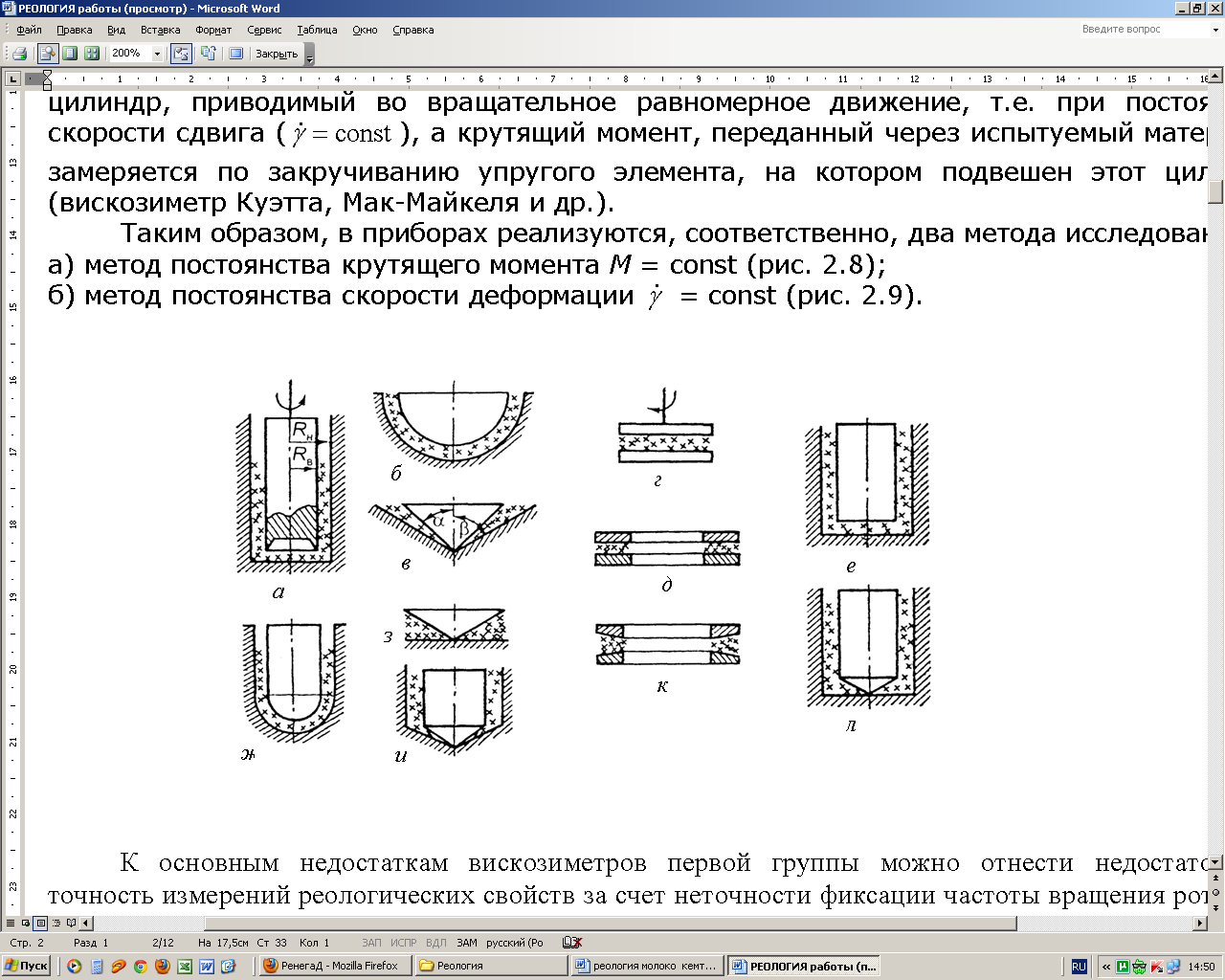Click the 14:50 system clock
This screenshot has height=980, width=1225.
click(1201, 967)
